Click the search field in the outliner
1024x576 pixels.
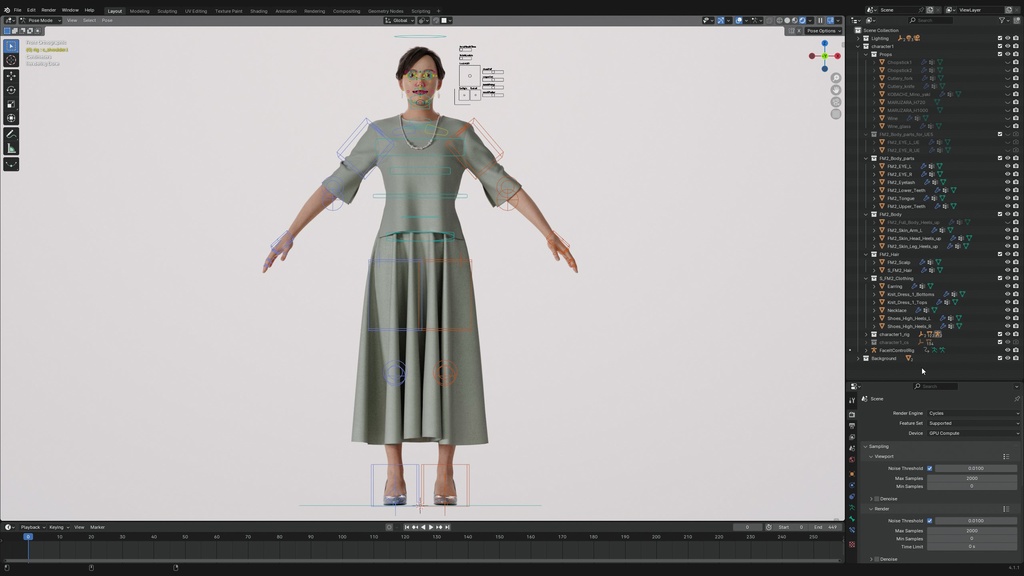pyautogui.click(x=931, y=20)
